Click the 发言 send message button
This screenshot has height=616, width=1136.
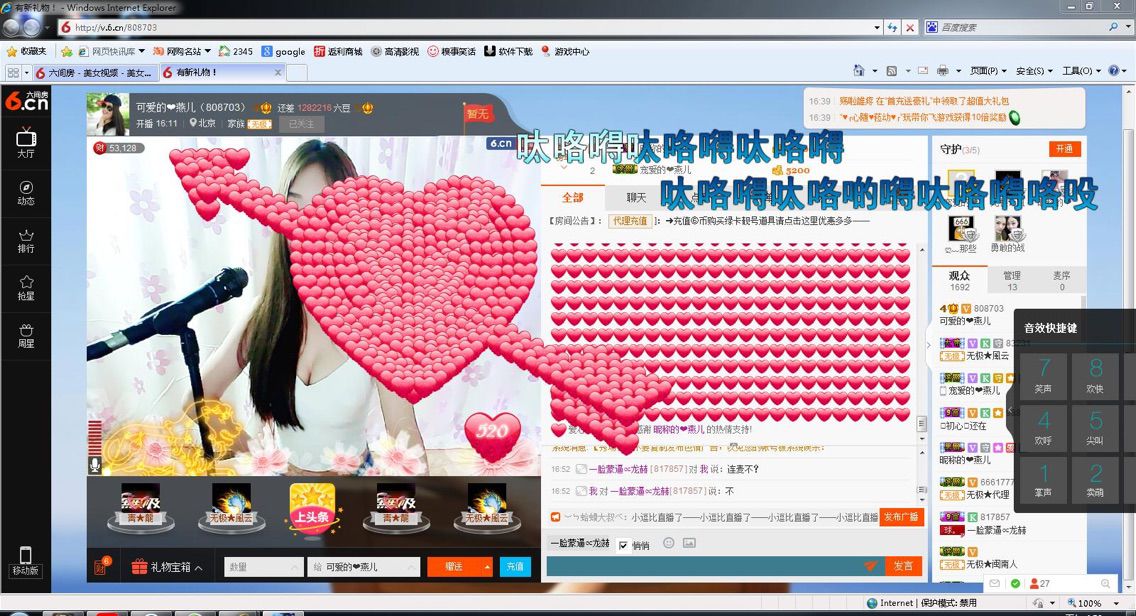pos(903,566)
